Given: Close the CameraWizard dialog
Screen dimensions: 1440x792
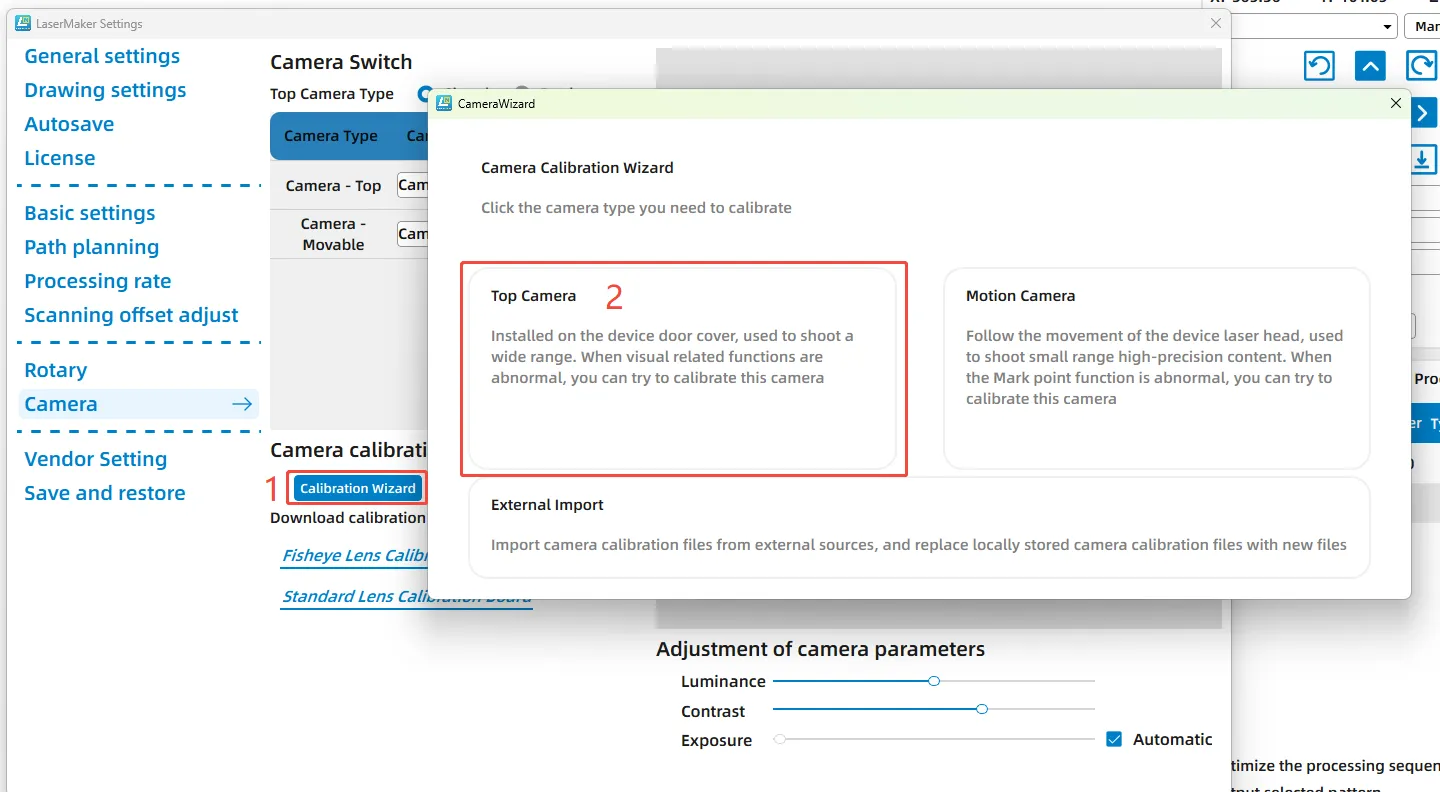Looking at the screenshot, I should point(1396,103).
